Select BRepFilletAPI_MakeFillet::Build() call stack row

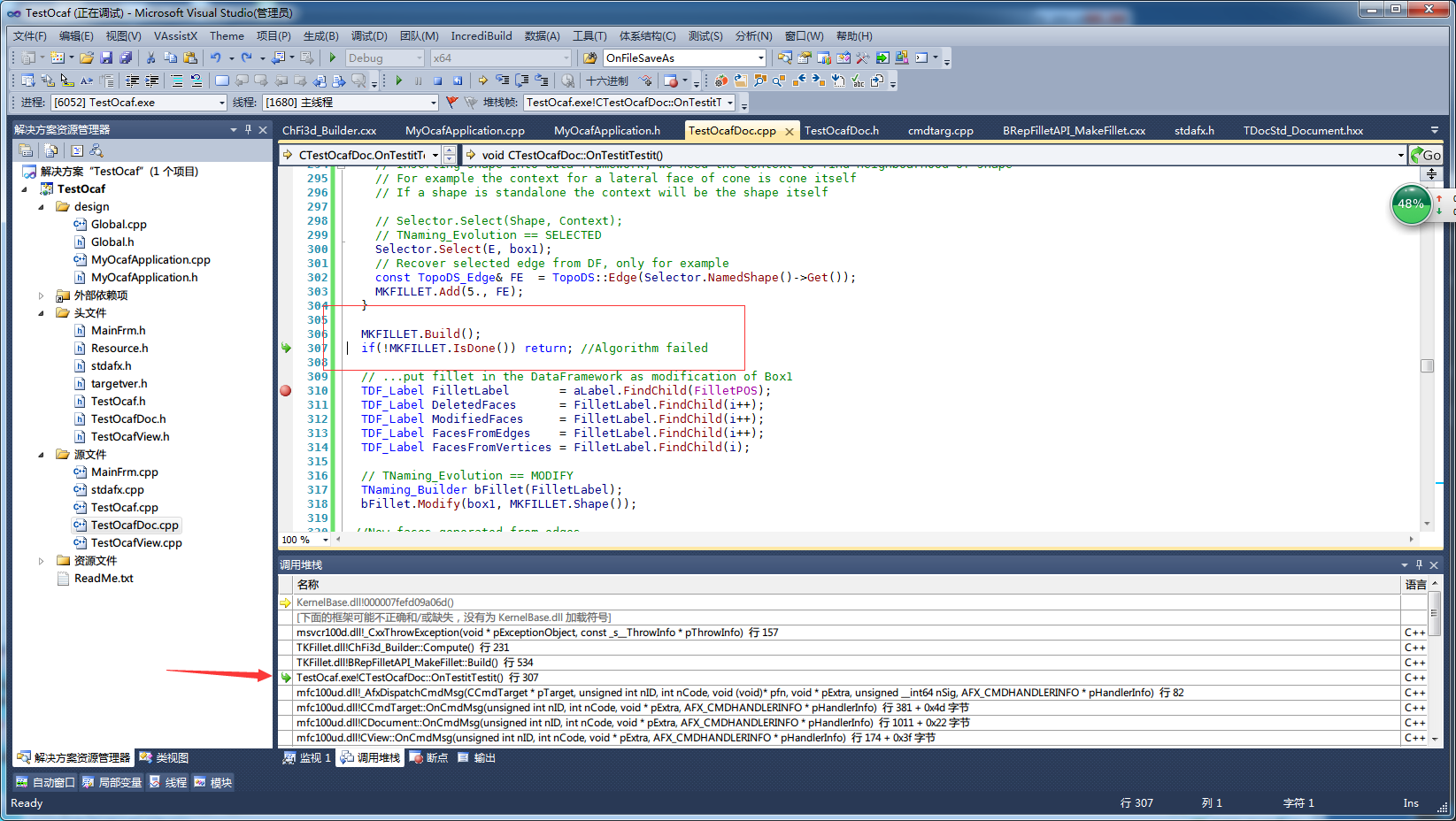coord(415,663)
